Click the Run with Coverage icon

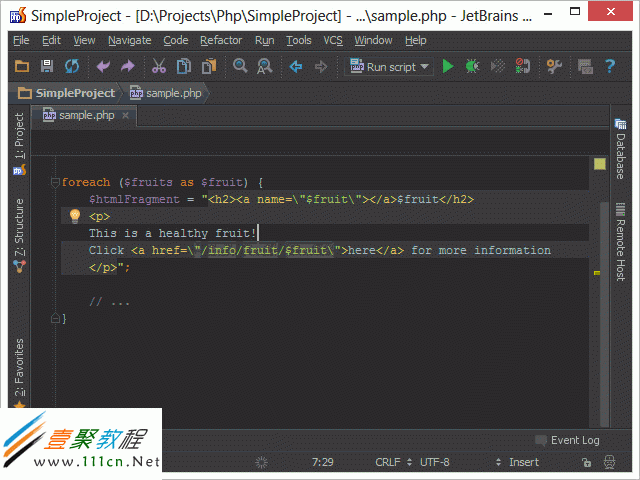[498, 66]
